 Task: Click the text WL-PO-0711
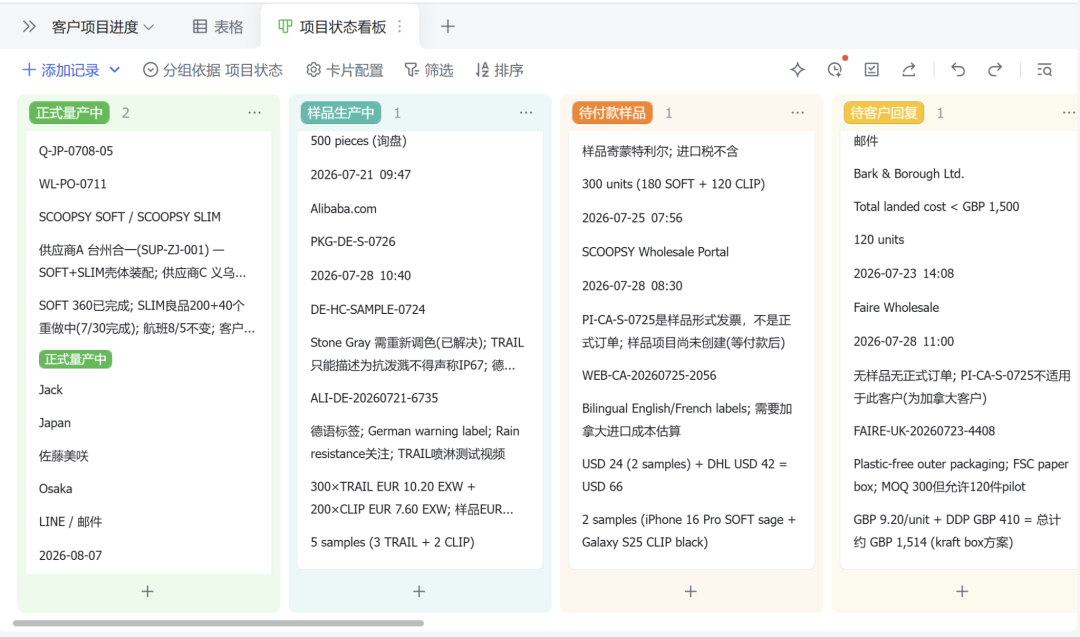pos(72,184)
